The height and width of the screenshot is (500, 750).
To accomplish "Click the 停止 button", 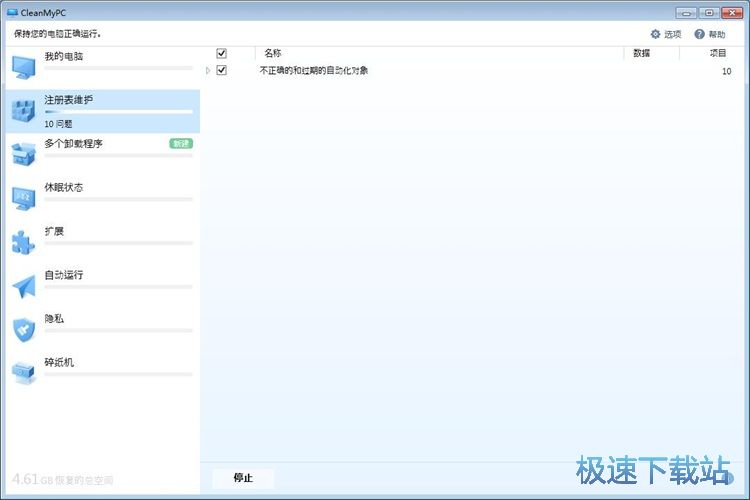I will pos(243,478).
